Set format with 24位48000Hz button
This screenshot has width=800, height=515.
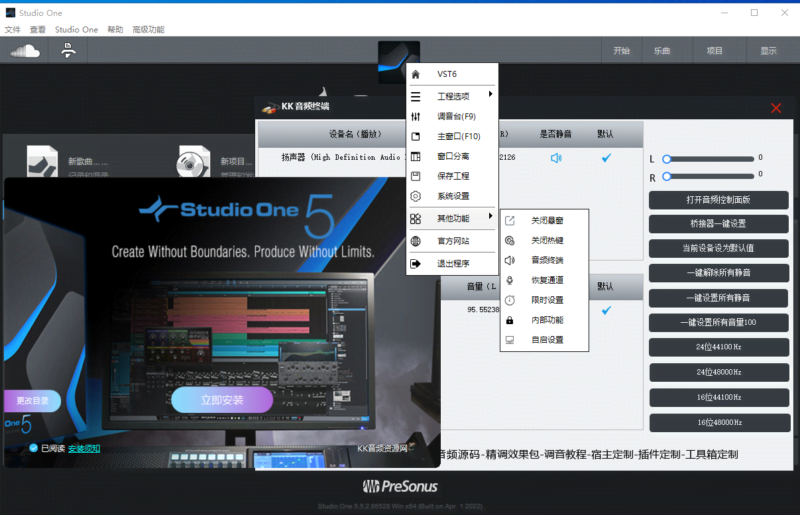718,372
